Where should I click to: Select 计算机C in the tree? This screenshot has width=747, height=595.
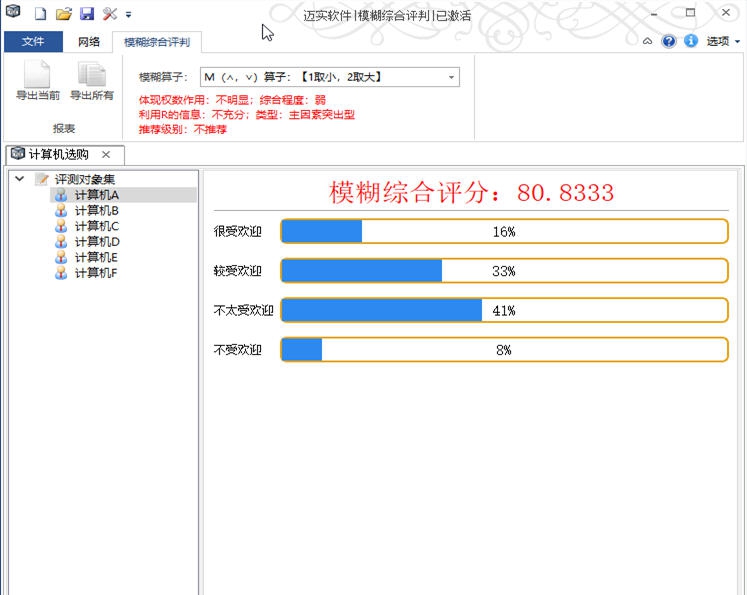96,226
